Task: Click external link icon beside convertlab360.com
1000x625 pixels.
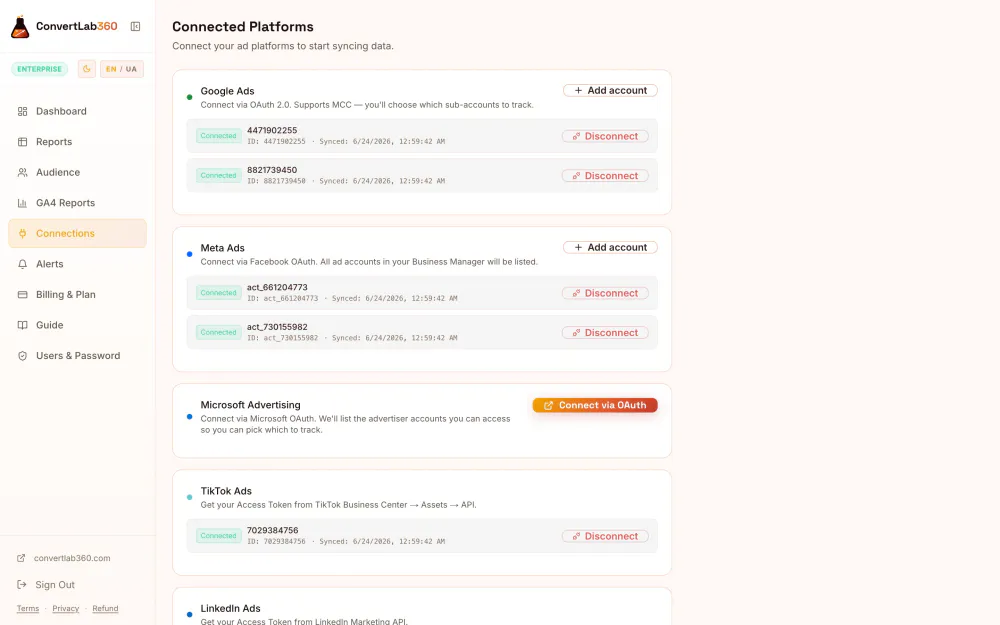Action: pyautogui.click(x=21, y=558)
